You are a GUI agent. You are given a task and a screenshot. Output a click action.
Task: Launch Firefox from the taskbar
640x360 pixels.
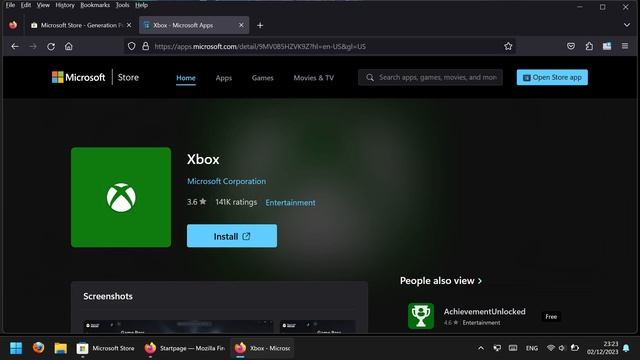pos(38,348)
